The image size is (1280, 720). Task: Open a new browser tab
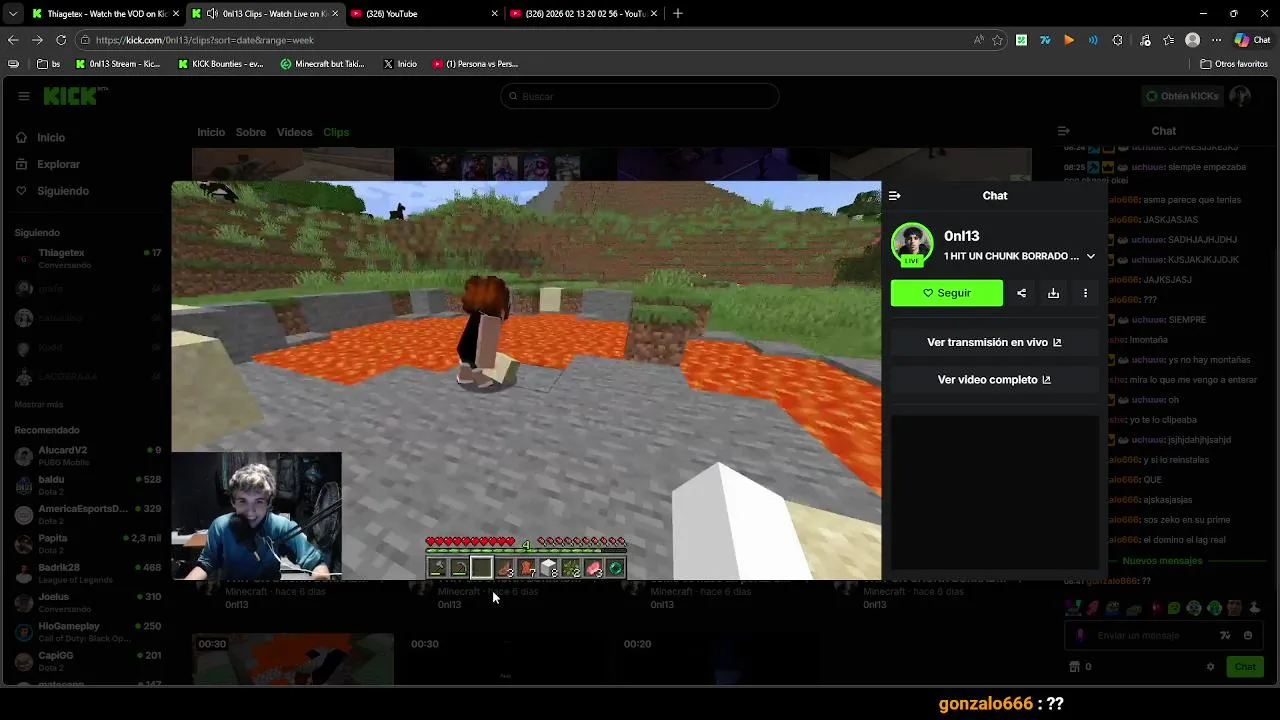[678, 14]
